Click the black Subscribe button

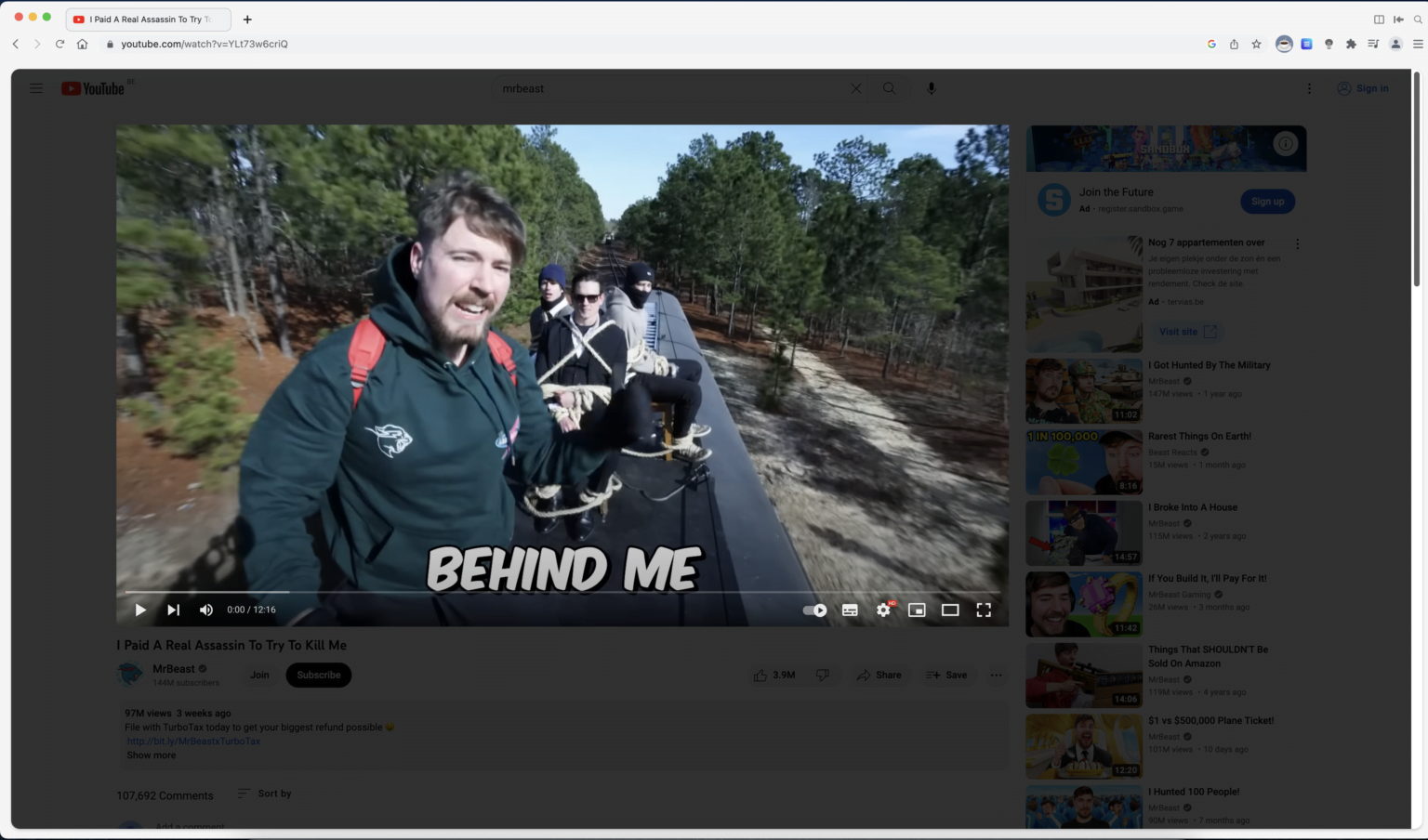[319, 676]
